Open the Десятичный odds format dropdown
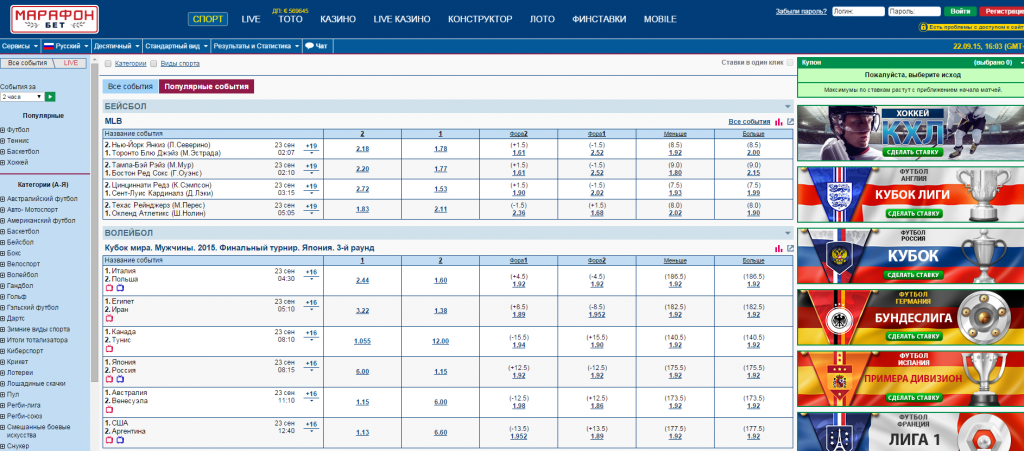 [x=116, y=46]
